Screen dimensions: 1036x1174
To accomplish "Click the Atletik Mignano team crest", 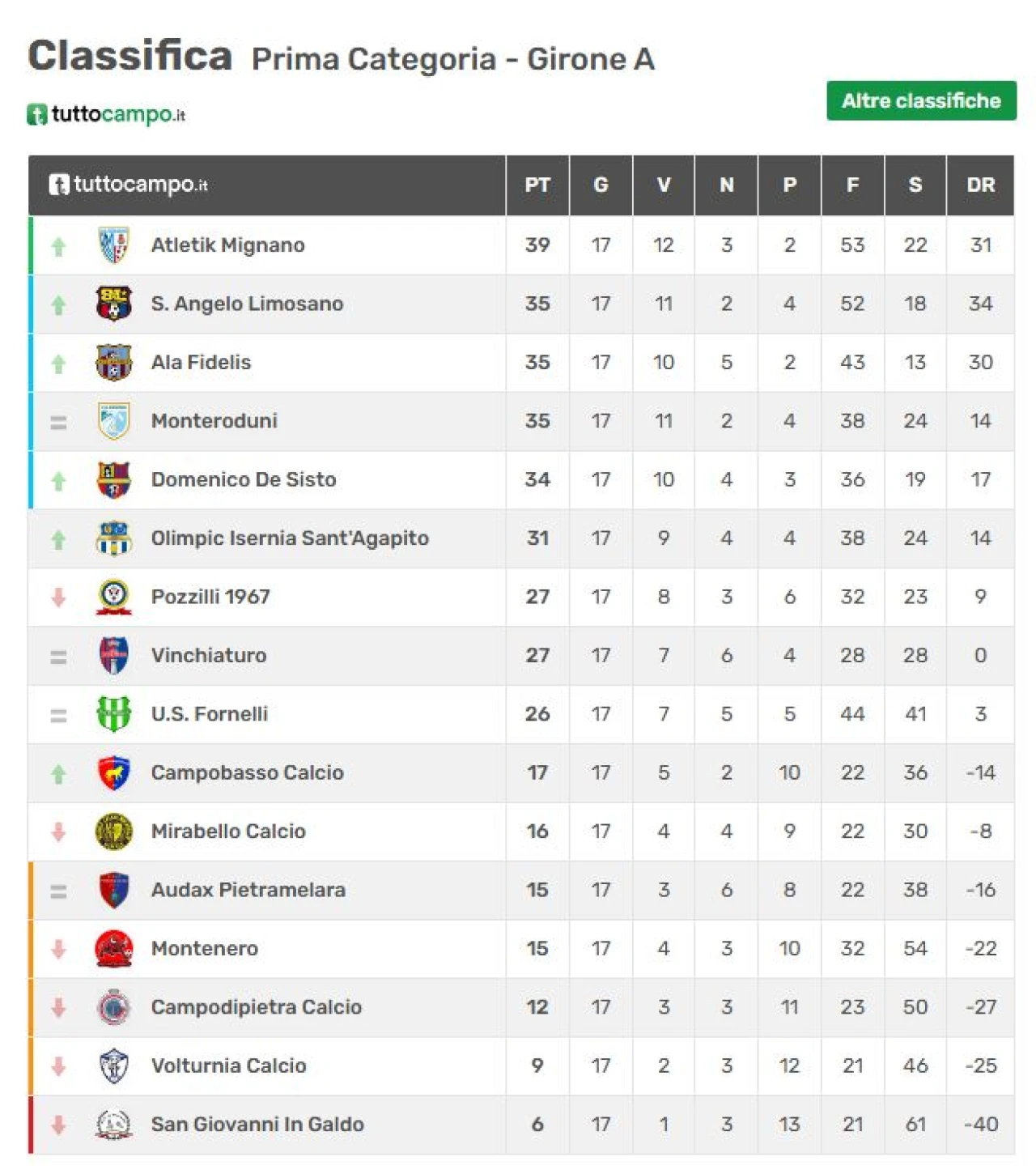I will coord(113,245).
